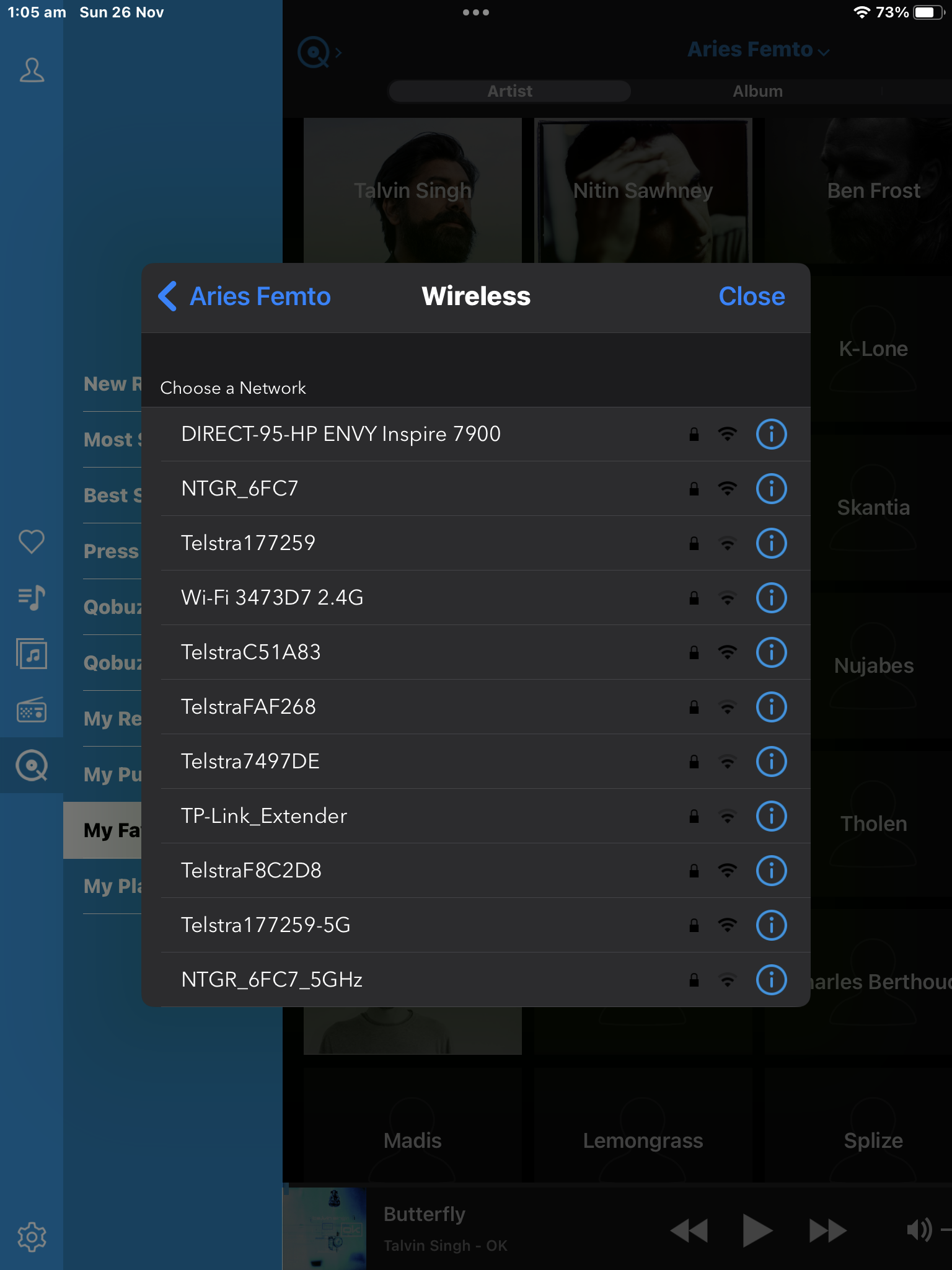Show details for Telstra177259 network
This screenshot has width=952, height=1270.
[772, 543]
